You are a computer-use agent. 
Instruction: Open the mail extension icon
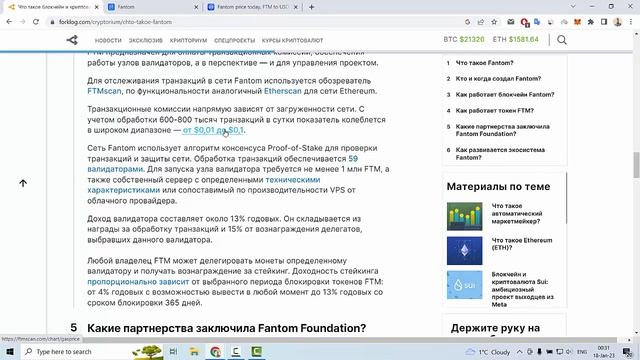(x=511, y=22)
